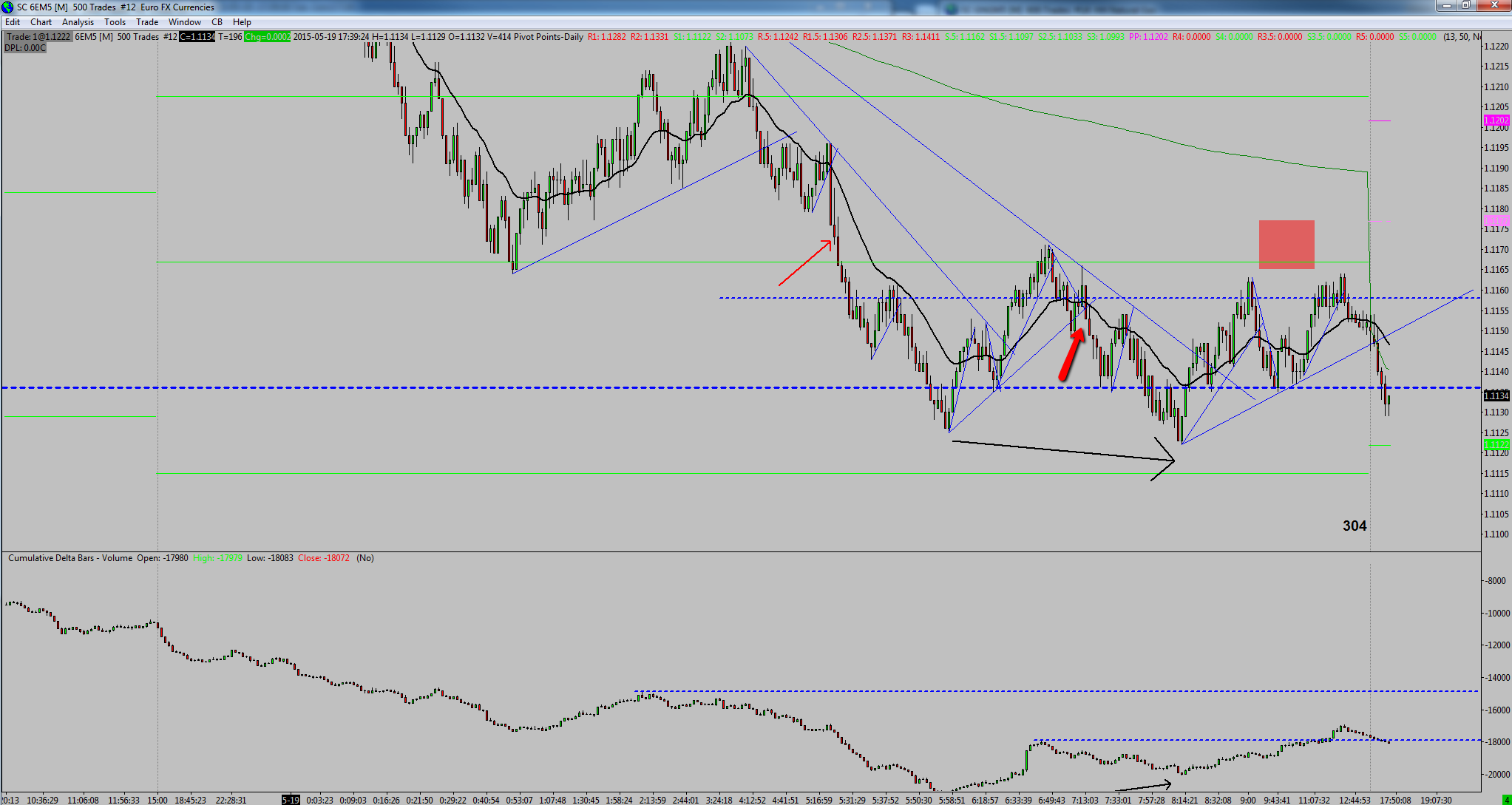Viewport: 1512px width, 805px height.
Task: Click the 'Trade: 1@1.1222' position label
Action: point(38,37)
